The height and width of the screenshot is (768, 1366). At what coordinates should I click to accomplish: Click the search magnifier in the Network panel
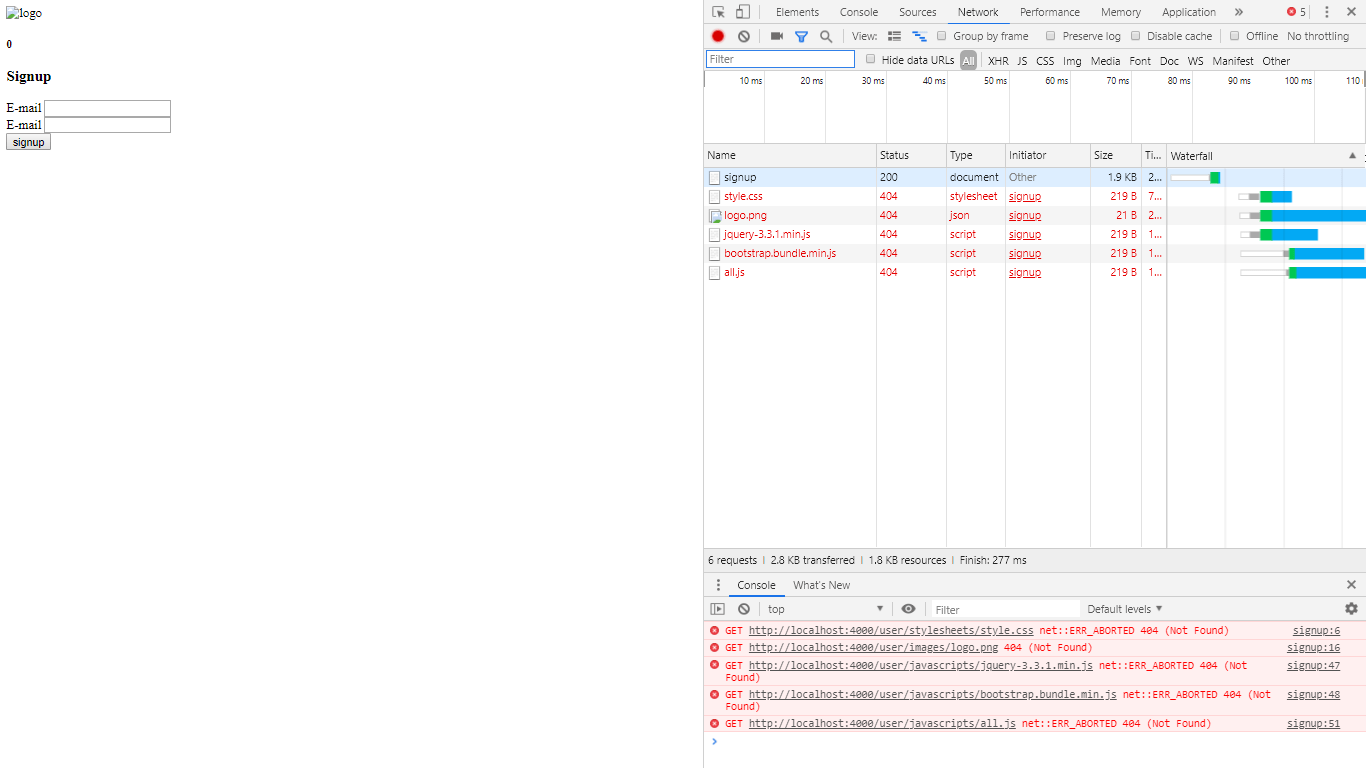(x=825, y=35)
